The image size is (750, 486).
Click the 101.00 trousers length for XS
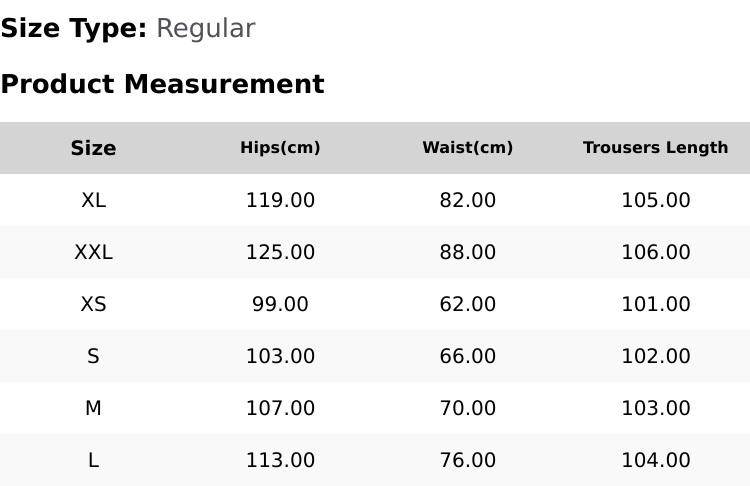tap(655, 304)
